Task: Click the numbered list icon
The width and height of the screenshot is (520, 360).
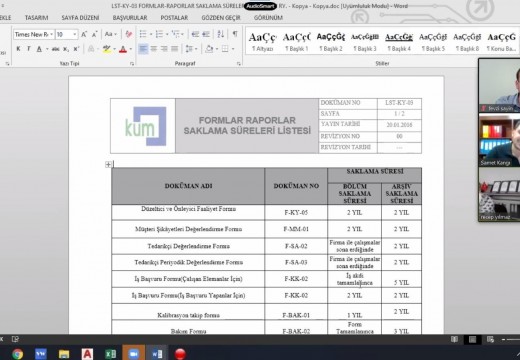Action: (159, 34)
